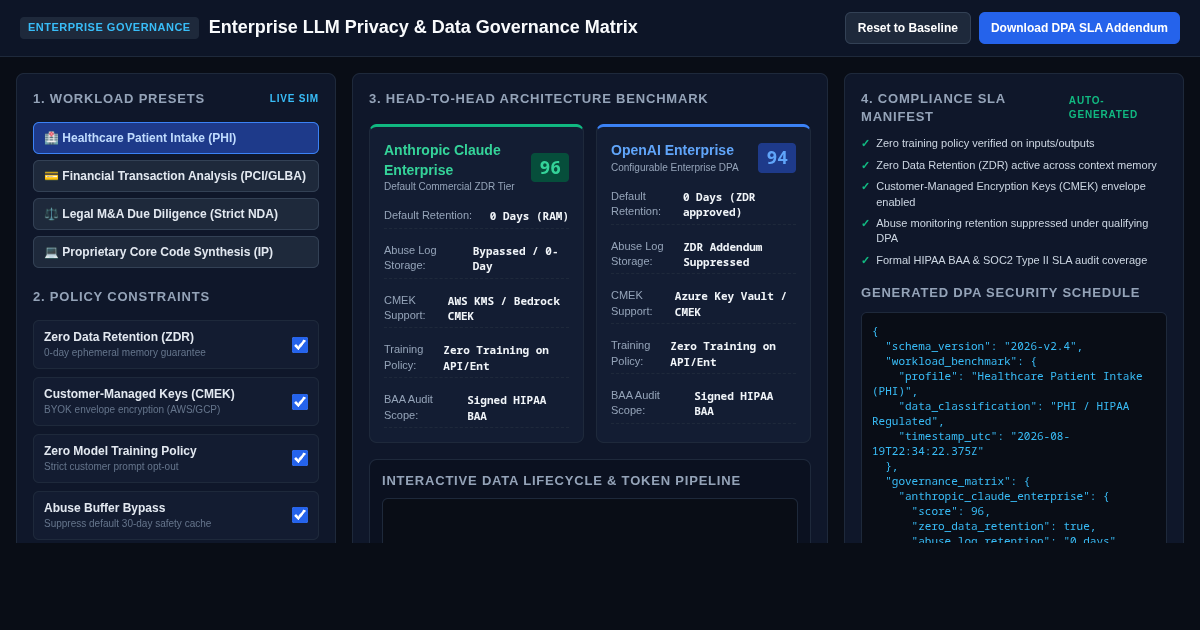Click checkmark beside 'Zero training policy verified'
Image resolution: width=1200 pixels, height=630 pixels.
pyautogui.click(x=866, y=143)
